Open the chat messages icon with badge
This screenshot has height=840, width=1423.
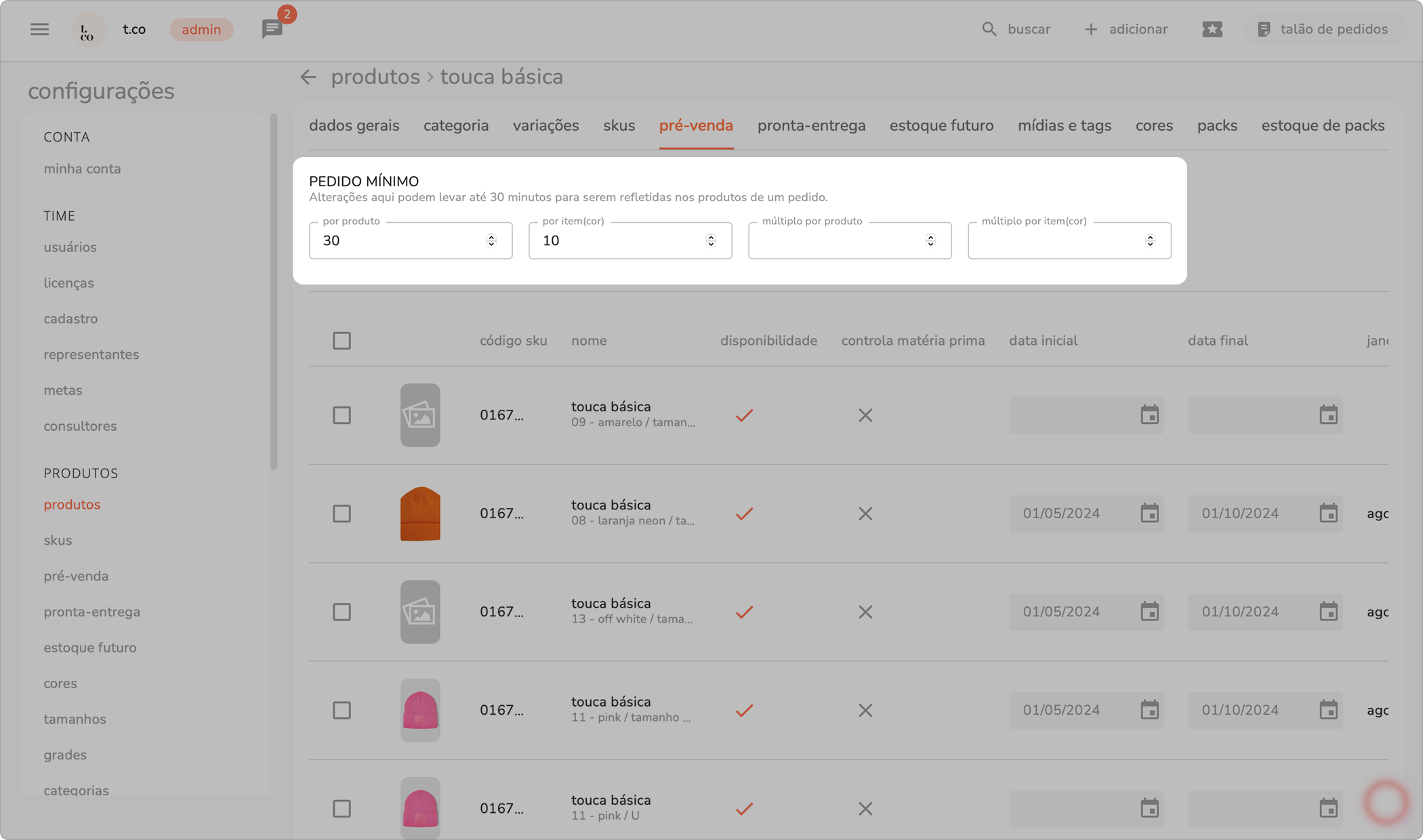tap(272, 29)
